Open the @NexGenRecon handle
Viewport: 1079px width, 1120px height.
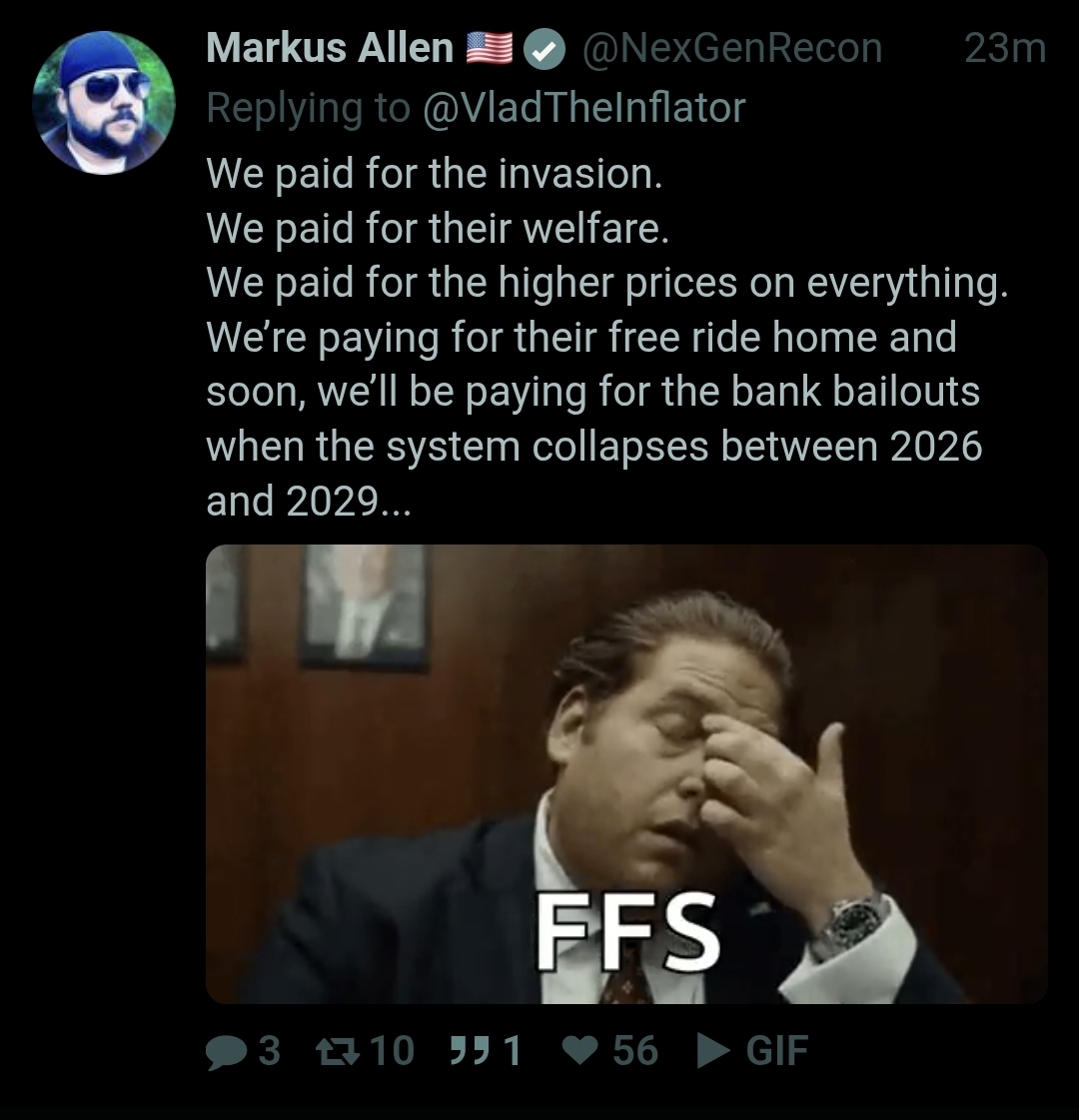pos(732,49)
